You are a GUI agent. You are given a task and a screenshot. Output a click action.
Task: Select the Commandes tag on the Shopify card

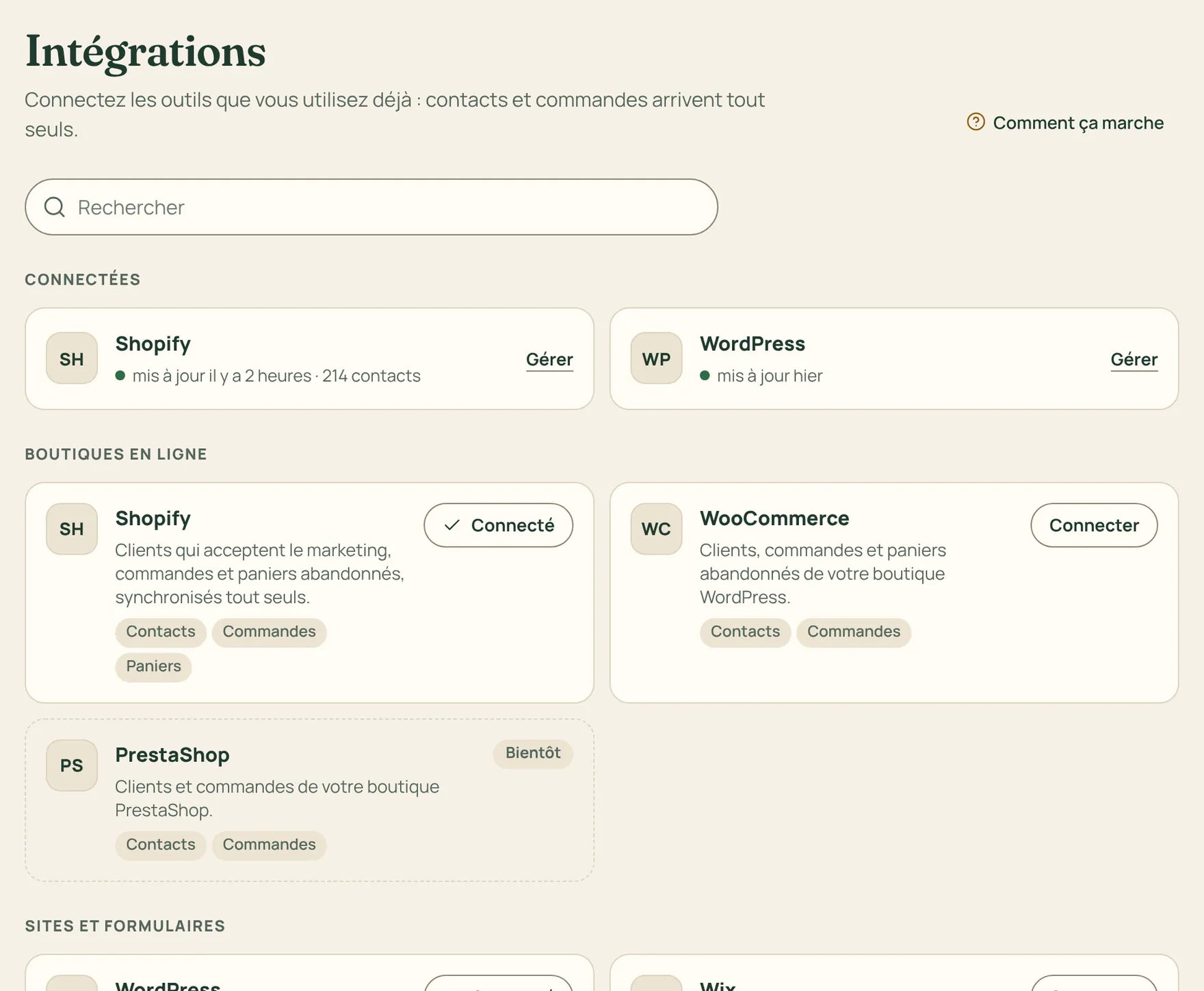click(269, 632)
